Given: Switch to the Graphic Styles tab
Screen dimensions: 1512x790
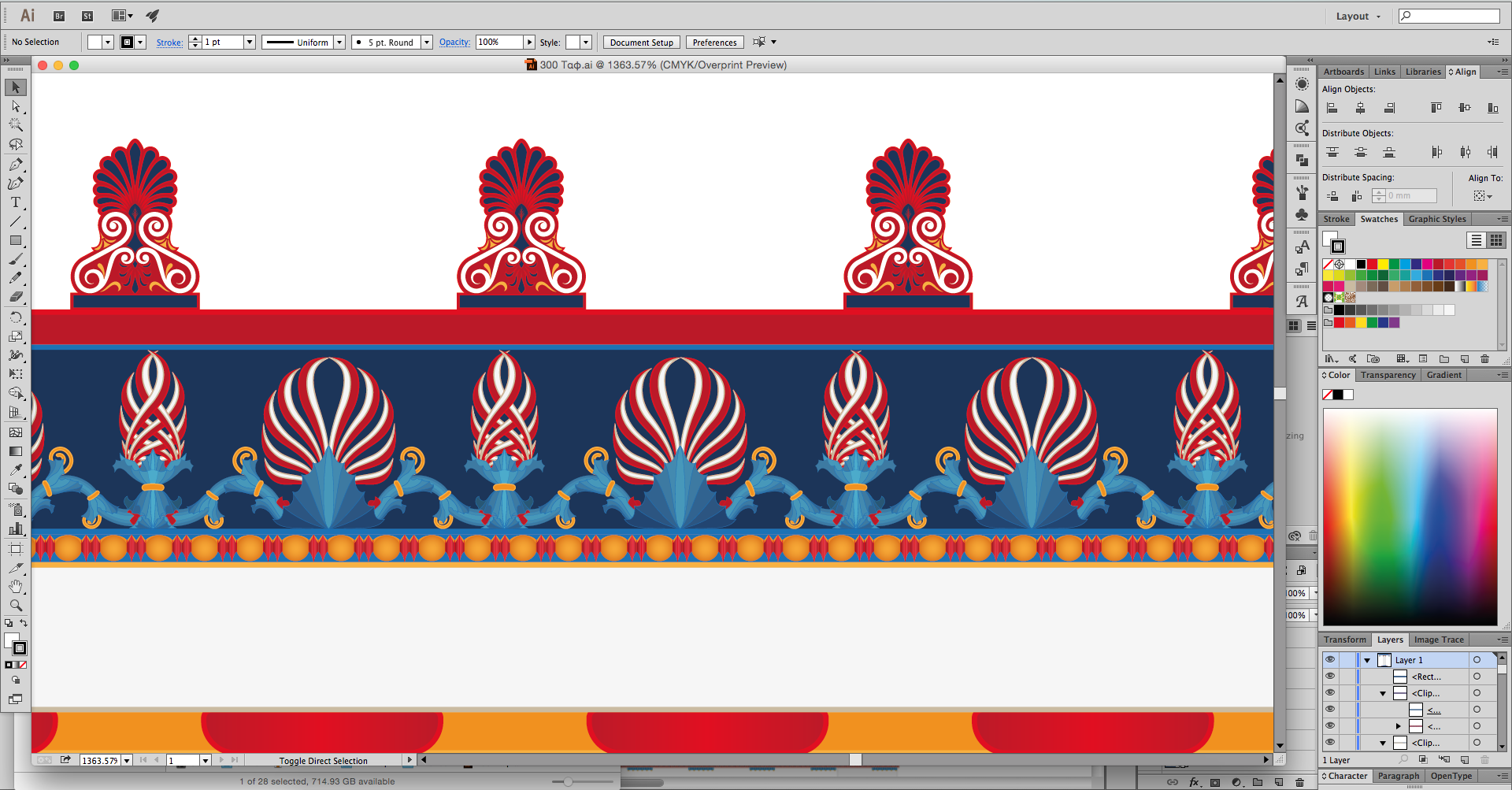Looking at the screenshot, I should tap(1437, 219).
